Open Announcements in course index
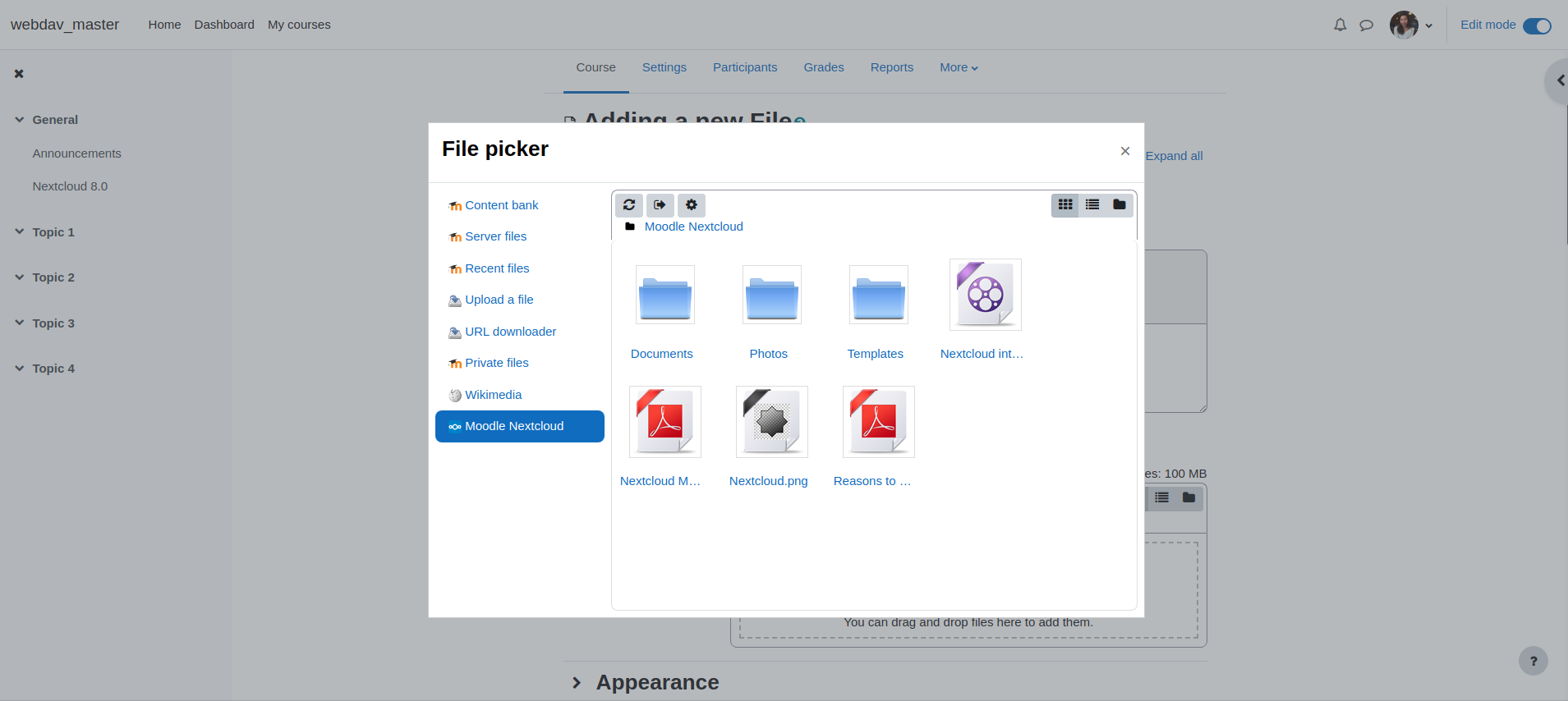 [x=76, y=153]
